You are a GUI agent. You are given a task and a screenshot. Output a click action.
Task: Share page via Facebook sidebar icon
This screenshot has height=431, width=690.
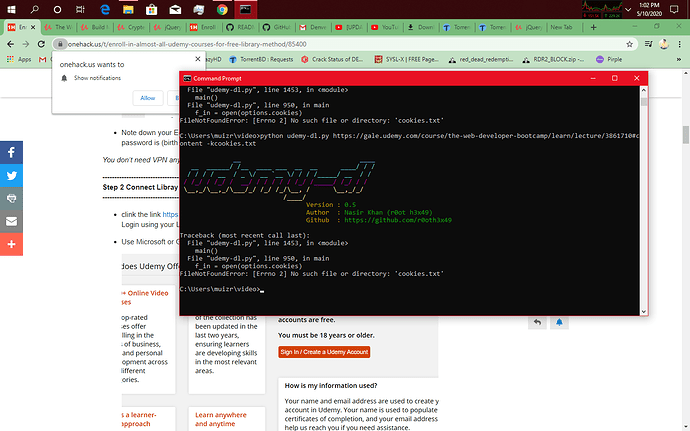pyautogui.click(x=11, y=153)
